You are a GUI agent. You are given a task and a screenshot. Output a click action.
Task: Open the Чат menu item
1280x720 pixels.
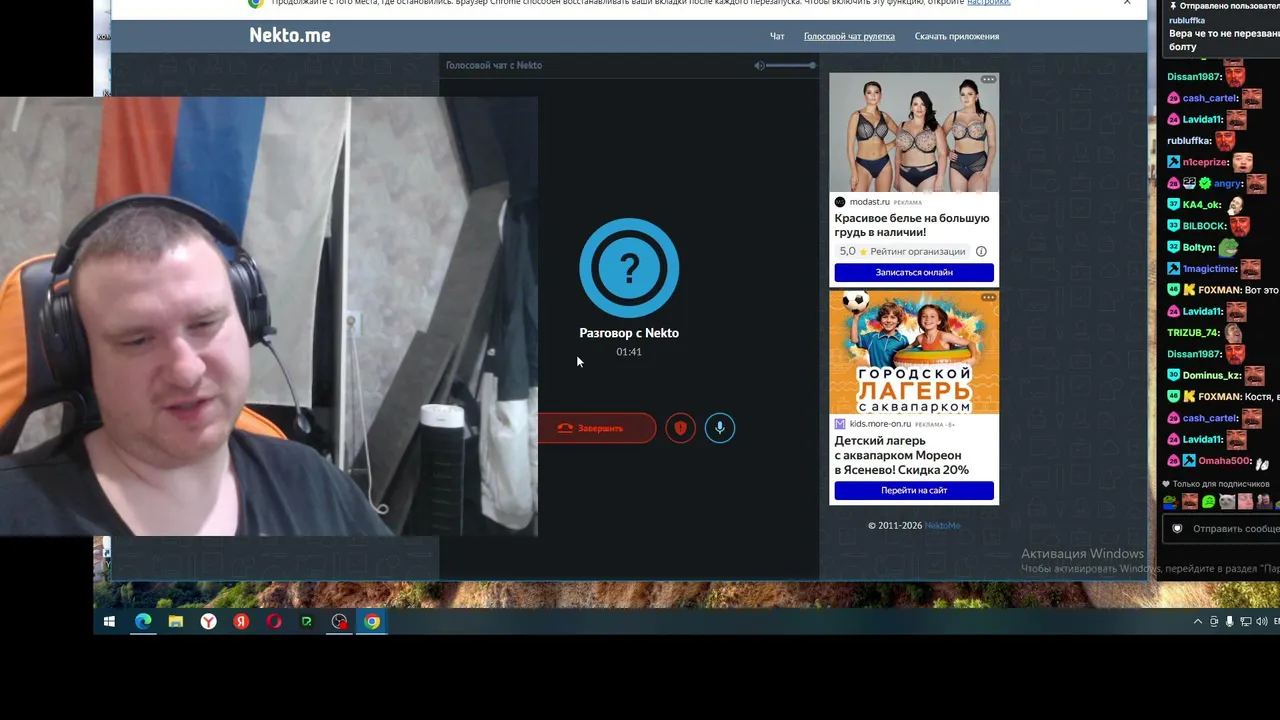click(777, 36)
